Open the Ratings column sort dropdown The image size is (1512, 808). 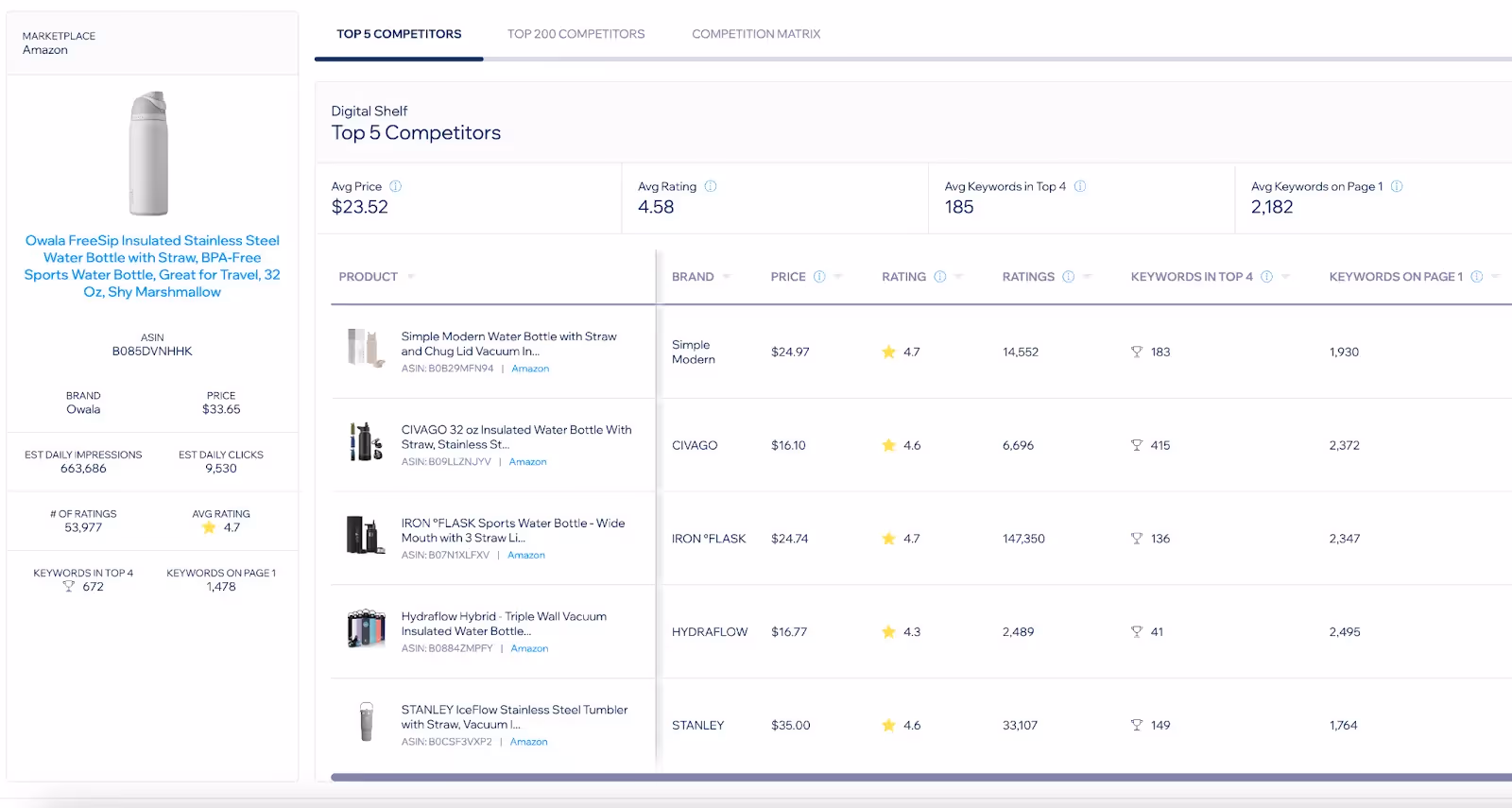(x=1088, y=277)
